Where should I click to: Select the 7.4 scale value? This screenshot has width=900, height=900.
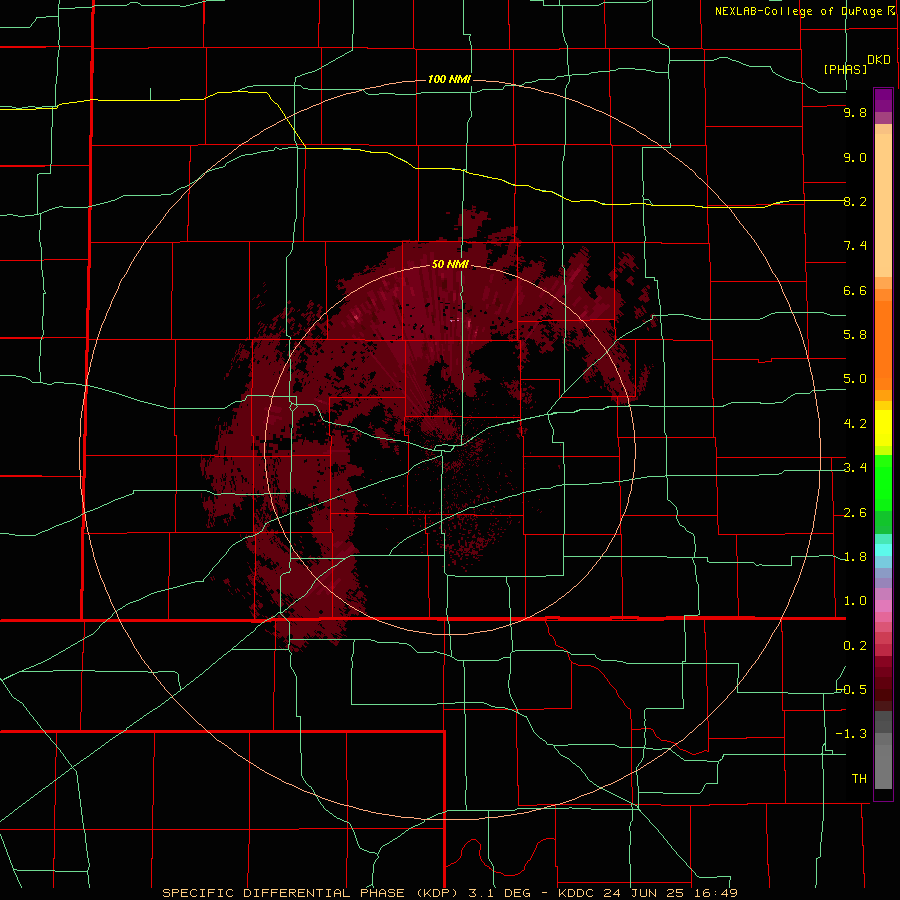click(855, 246)
